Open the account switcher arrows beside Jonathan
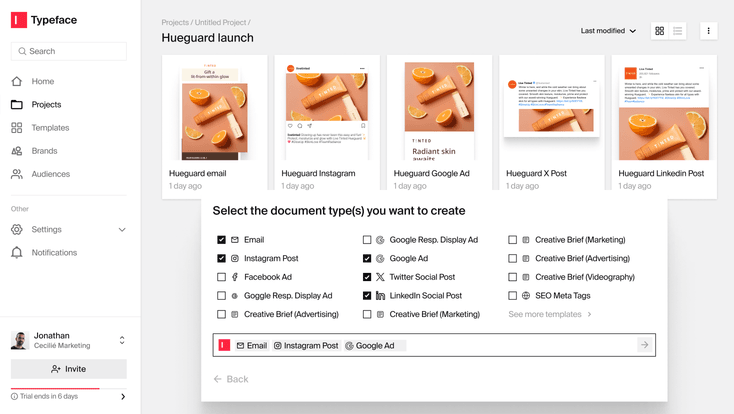This screenshot has height=414, width=734. 122,340
